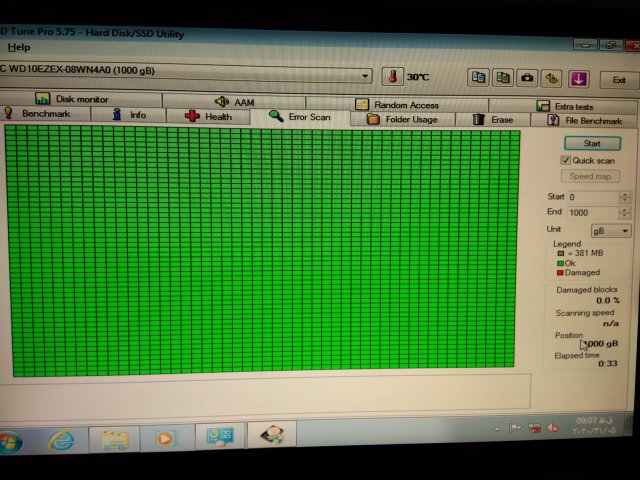
Task: Click the gray 381 MB legend swatch
Action: pos(561,253)
